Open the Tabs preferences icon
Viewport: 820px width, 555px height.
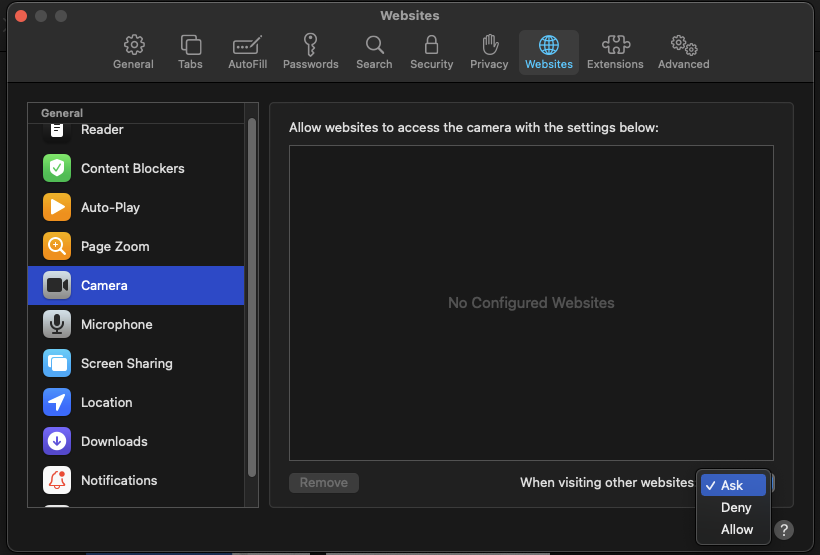click(x=190, y=45)
